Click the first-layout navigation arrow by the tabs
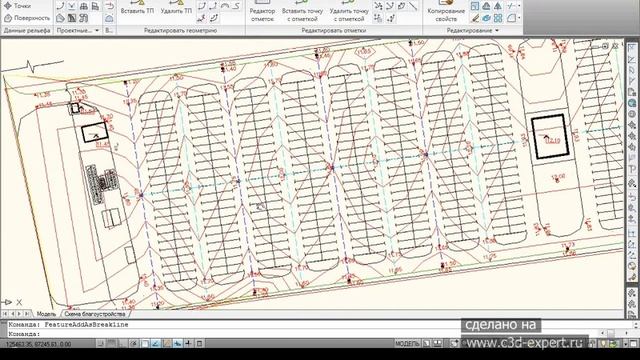Image resolution: width=640 pixels, height=360 pixels. click(5, 314)
